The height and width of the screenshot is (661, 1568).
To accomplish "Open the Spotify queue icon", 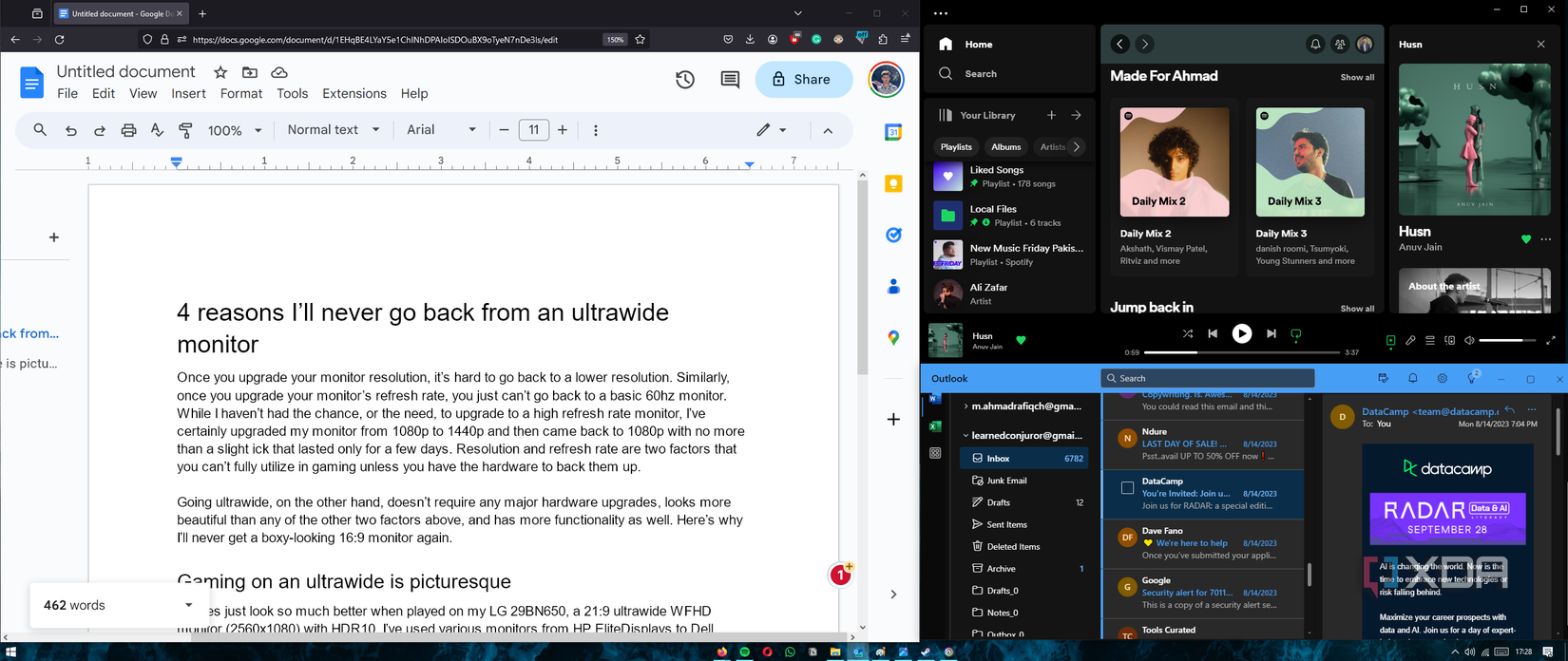I will (1429, 340).
